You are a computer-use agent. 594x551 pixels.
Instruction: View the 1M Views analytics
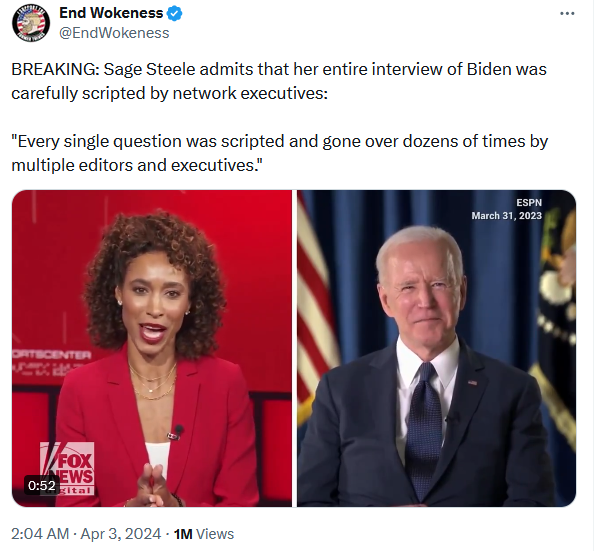(204, 534)
